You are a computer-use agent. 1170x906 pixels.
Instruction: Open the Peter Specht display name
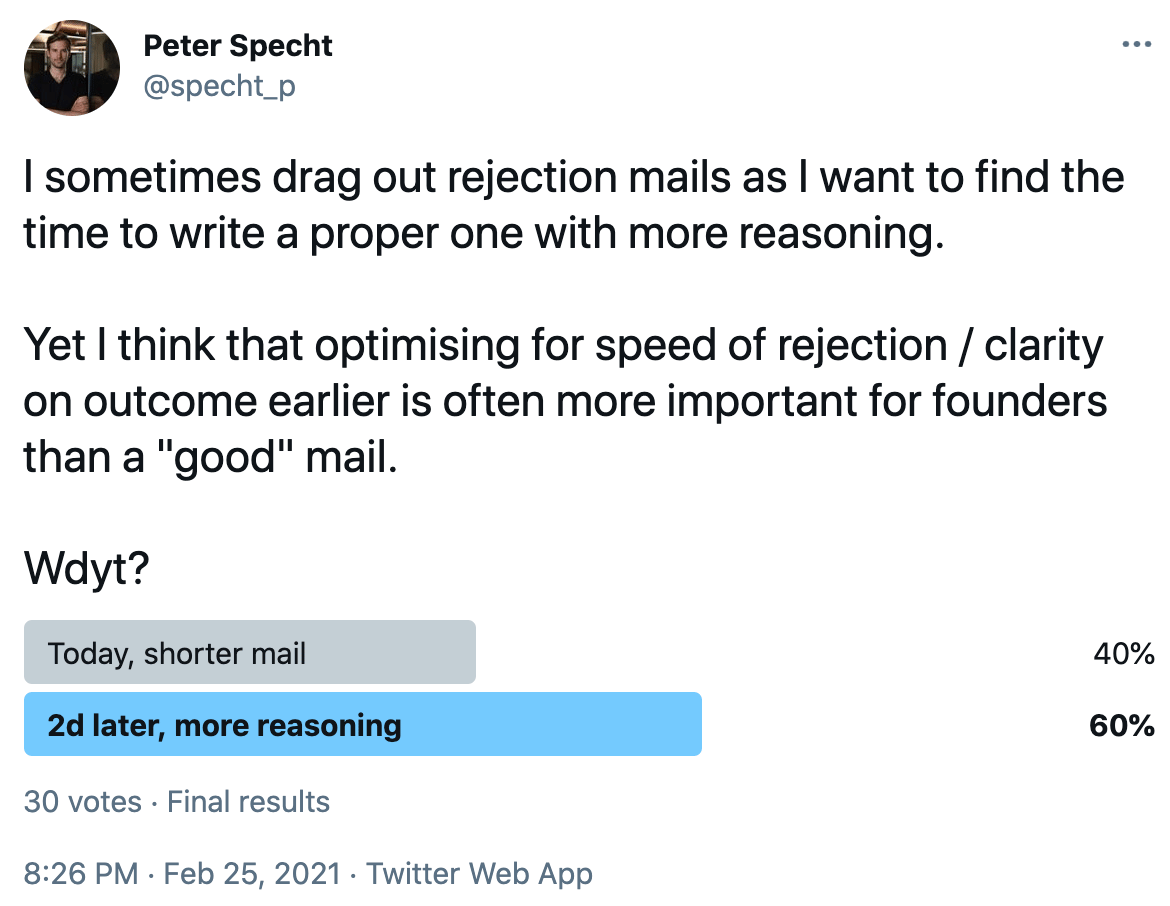pos(237,46)
